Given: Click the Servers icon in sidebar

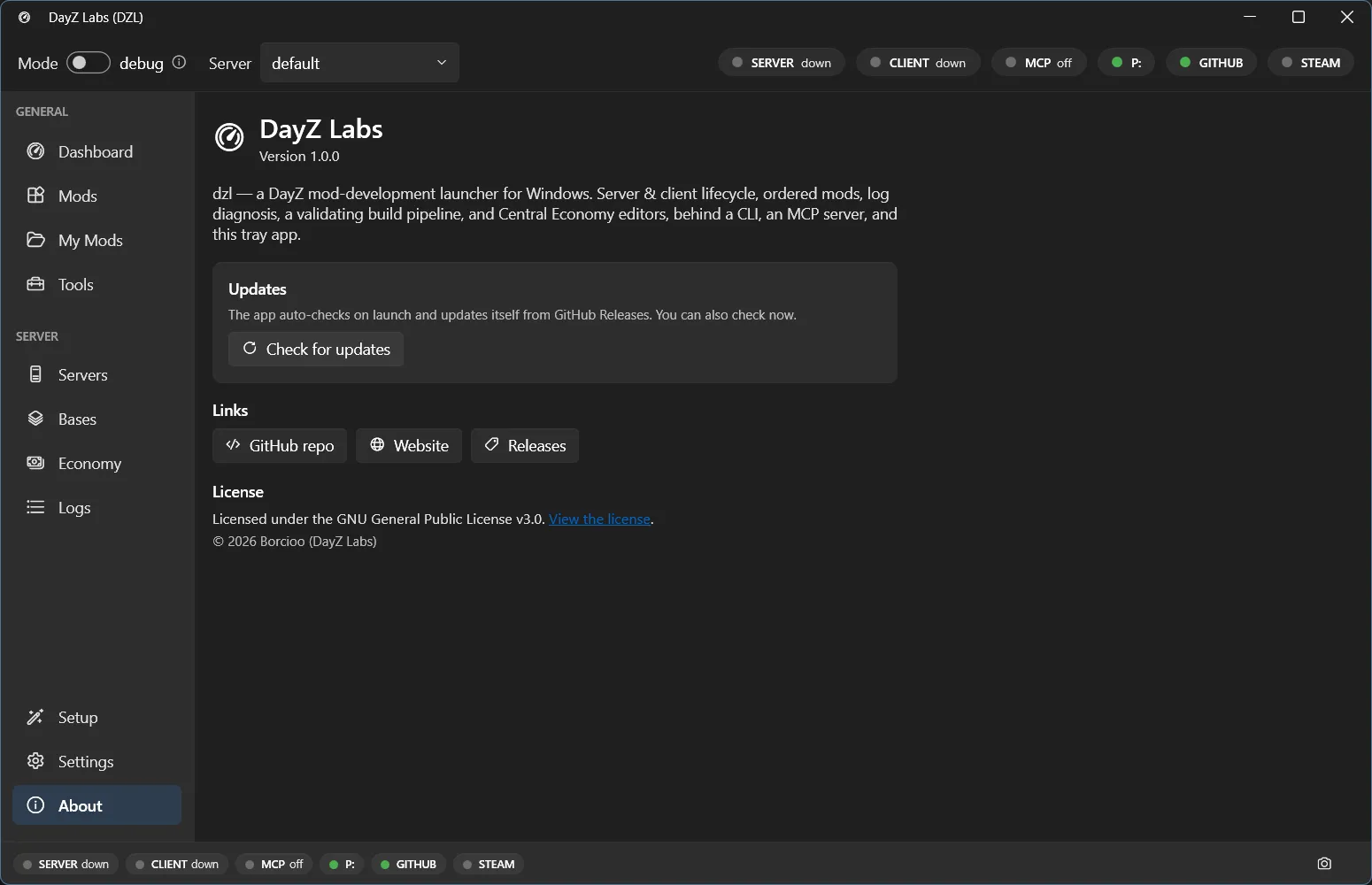Looking at the screenshot, I should pos(35,374).
